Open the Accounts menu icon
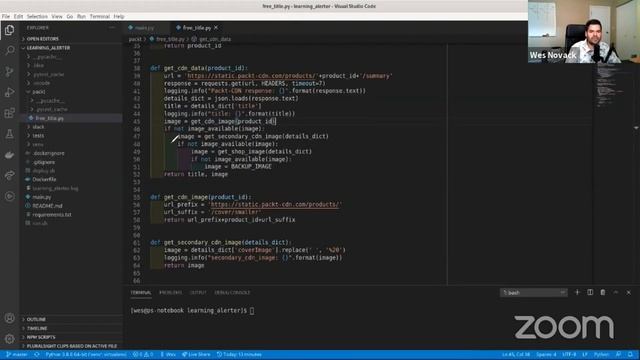This screenshot has width=640, height=360. [x=9, y=318]
